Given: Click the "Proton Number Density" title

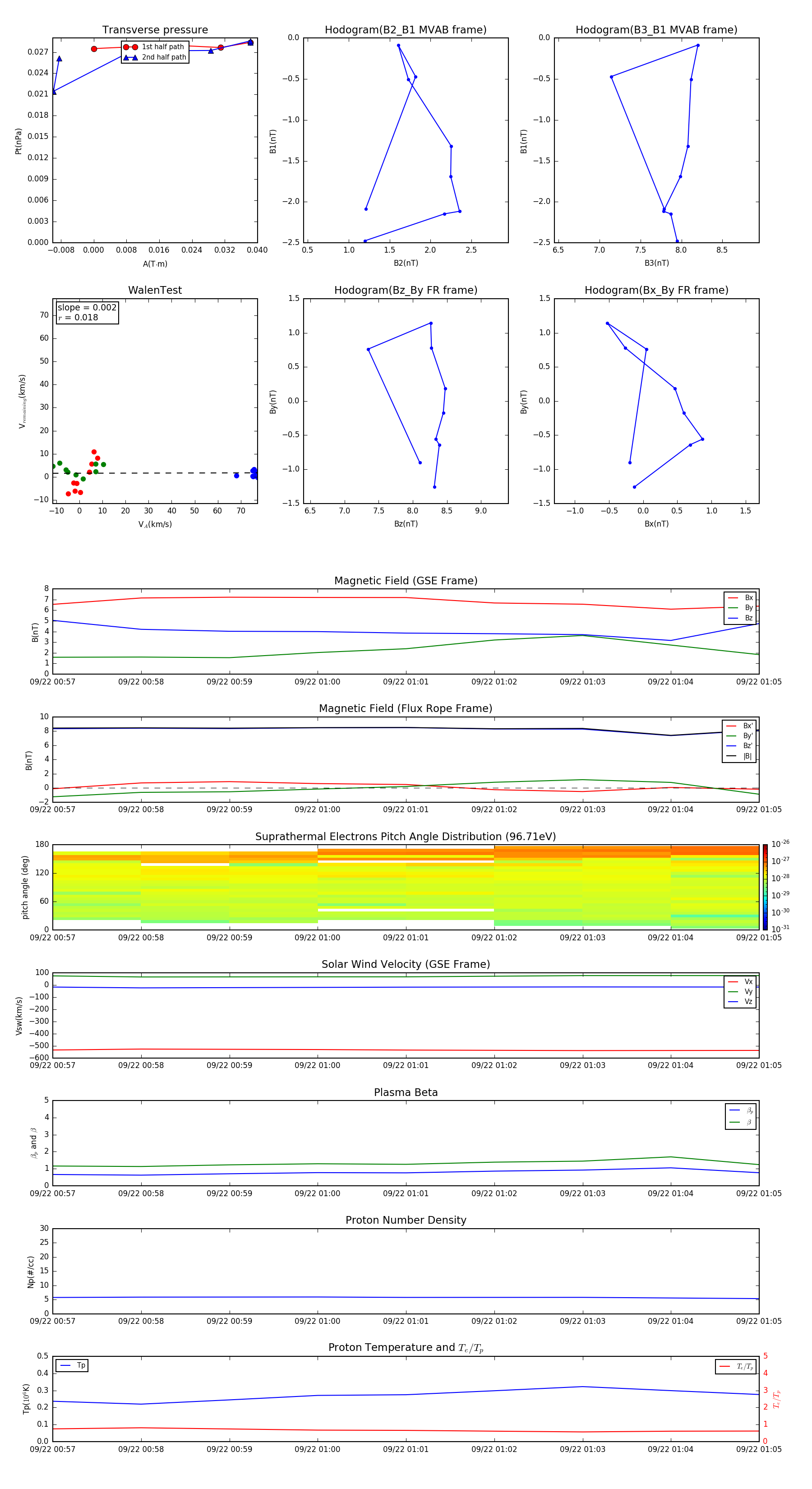Looking at the screenshot, I should click(406, 1220).
